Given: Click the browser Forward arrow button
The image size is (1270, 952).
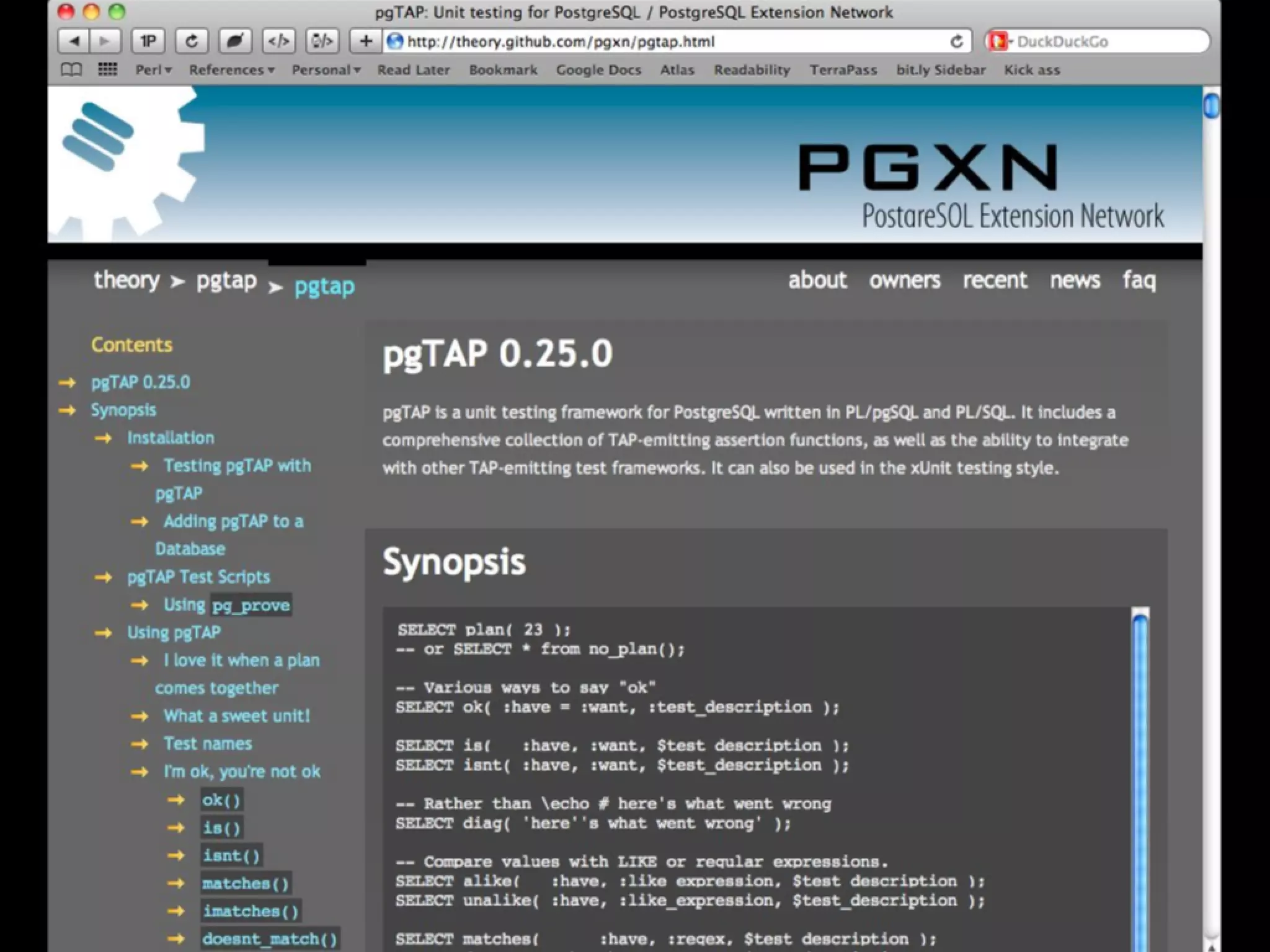Looking at the screenshot, I should (105, 42).
